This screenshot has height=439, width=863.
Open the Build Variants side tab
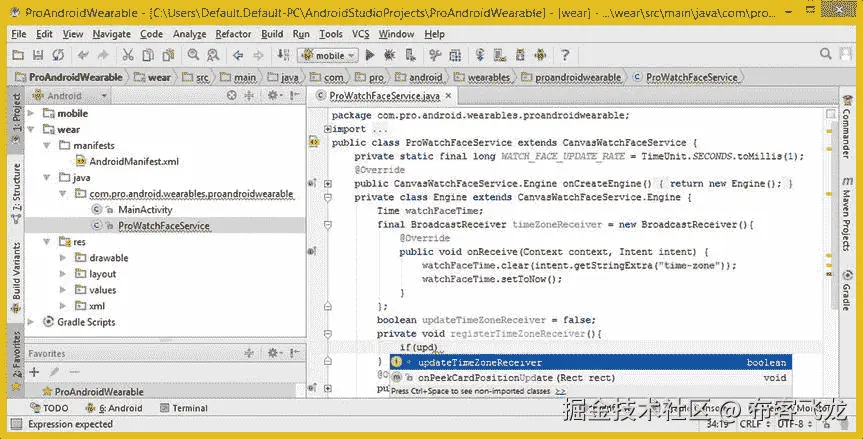click(x=16, y=278)
